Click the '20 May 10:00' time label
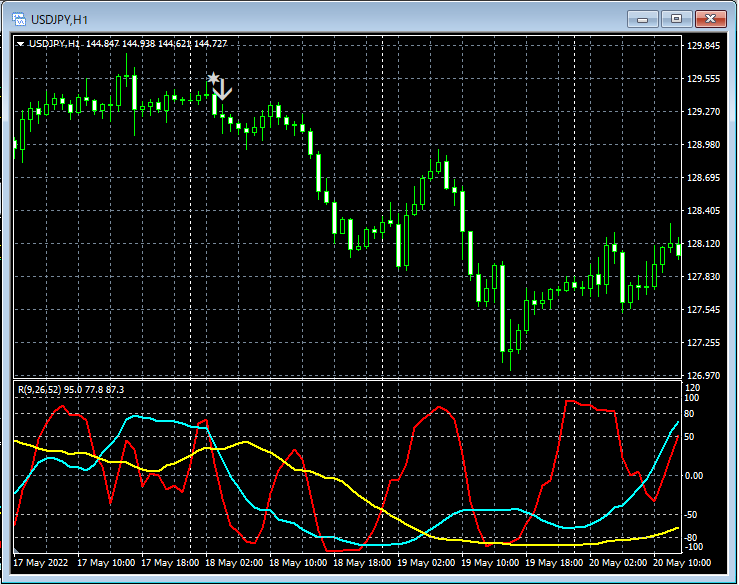739x585 pixels. (x=682, y=563)
